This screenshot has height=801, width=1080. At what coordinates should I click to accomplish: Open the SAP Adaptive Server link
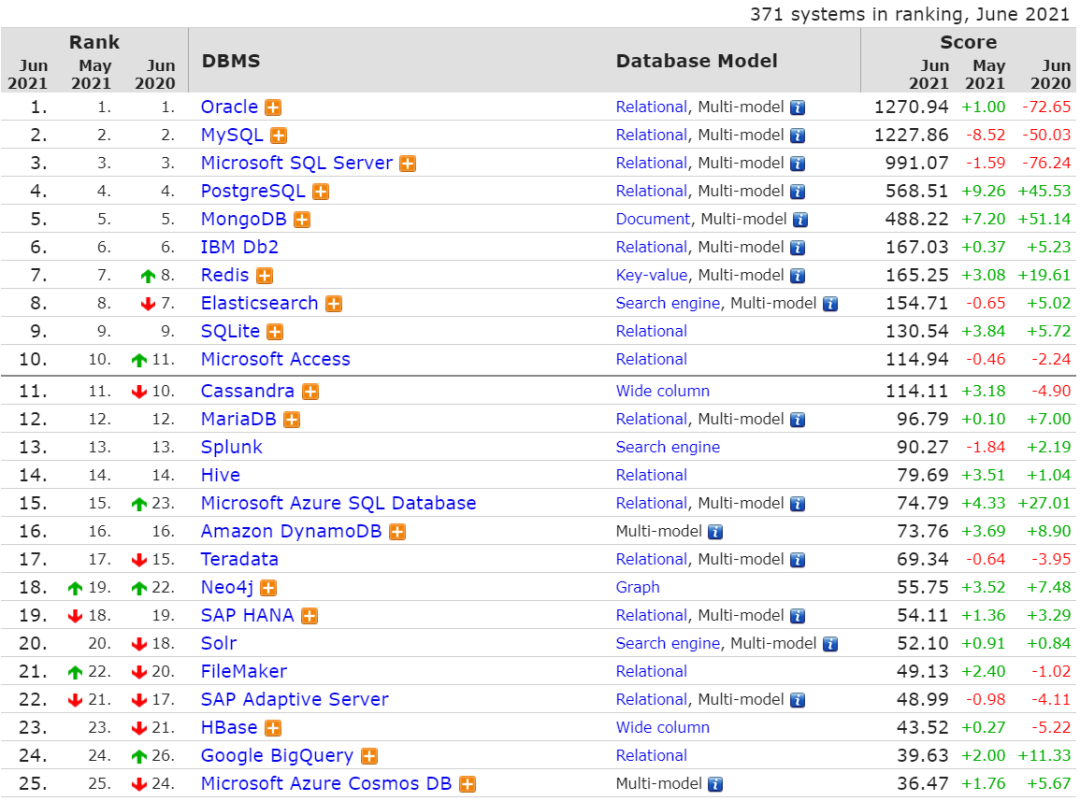click(295, 700)
